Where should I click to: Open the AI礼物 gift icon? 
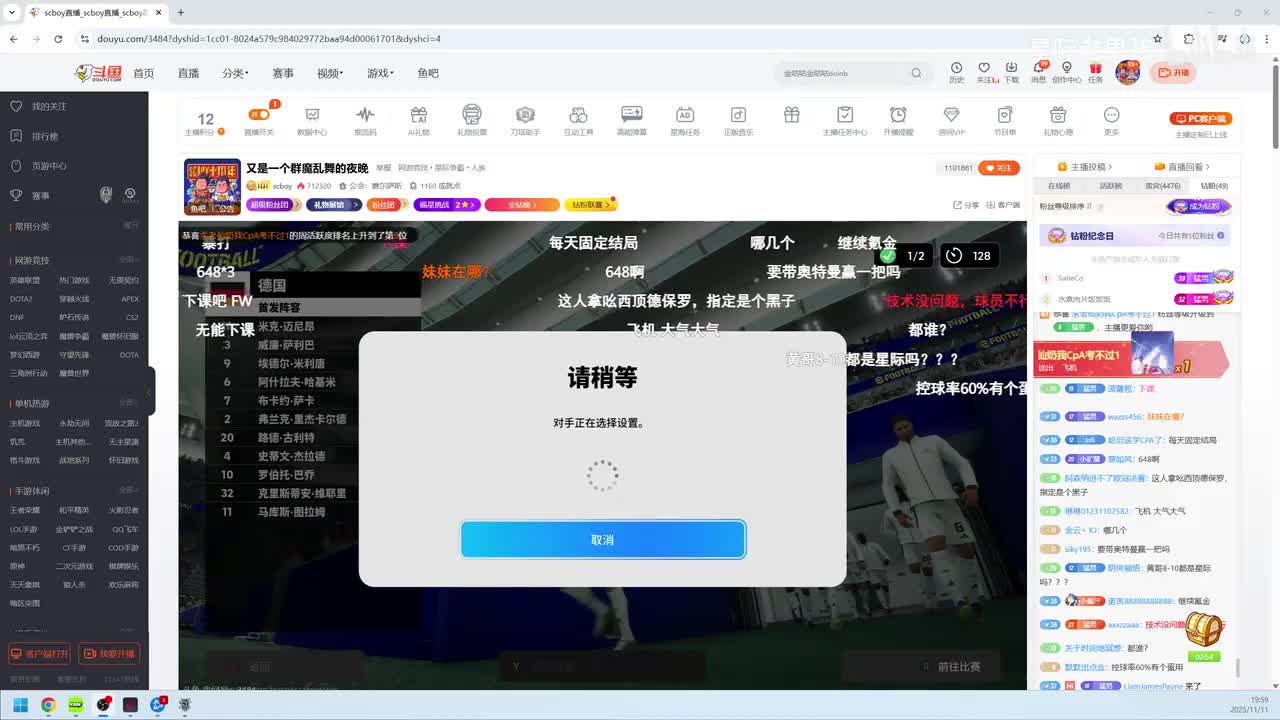(x=419, y=115)
